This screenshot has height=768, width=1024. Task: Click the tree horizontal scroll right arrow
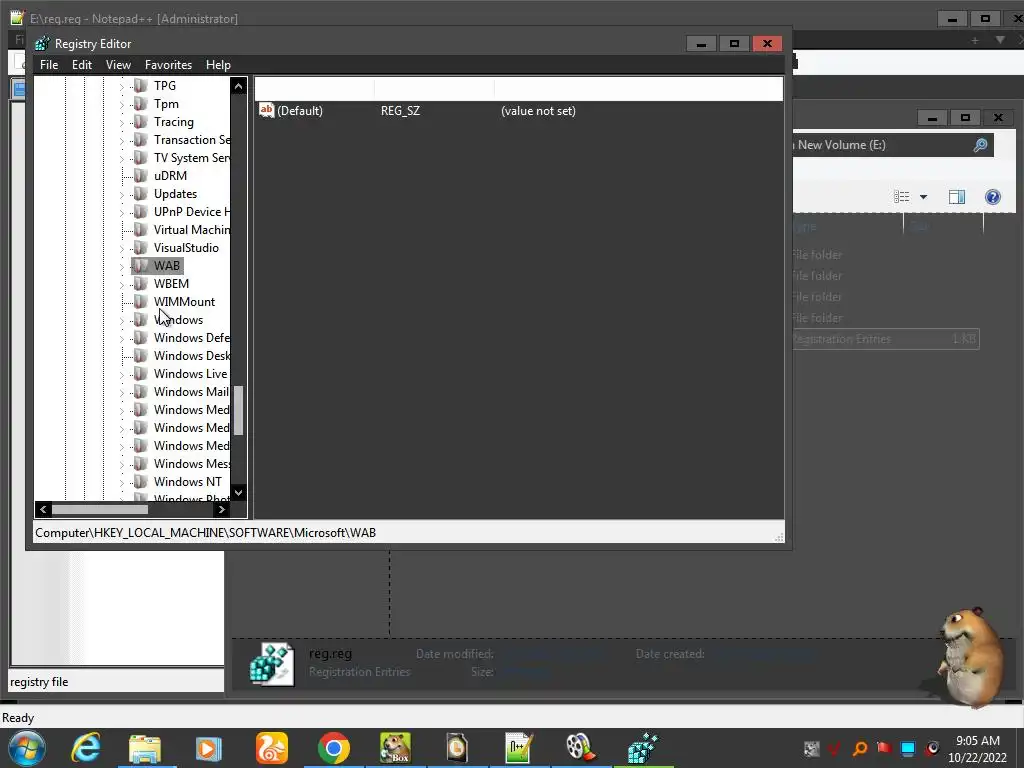[221, 509]
